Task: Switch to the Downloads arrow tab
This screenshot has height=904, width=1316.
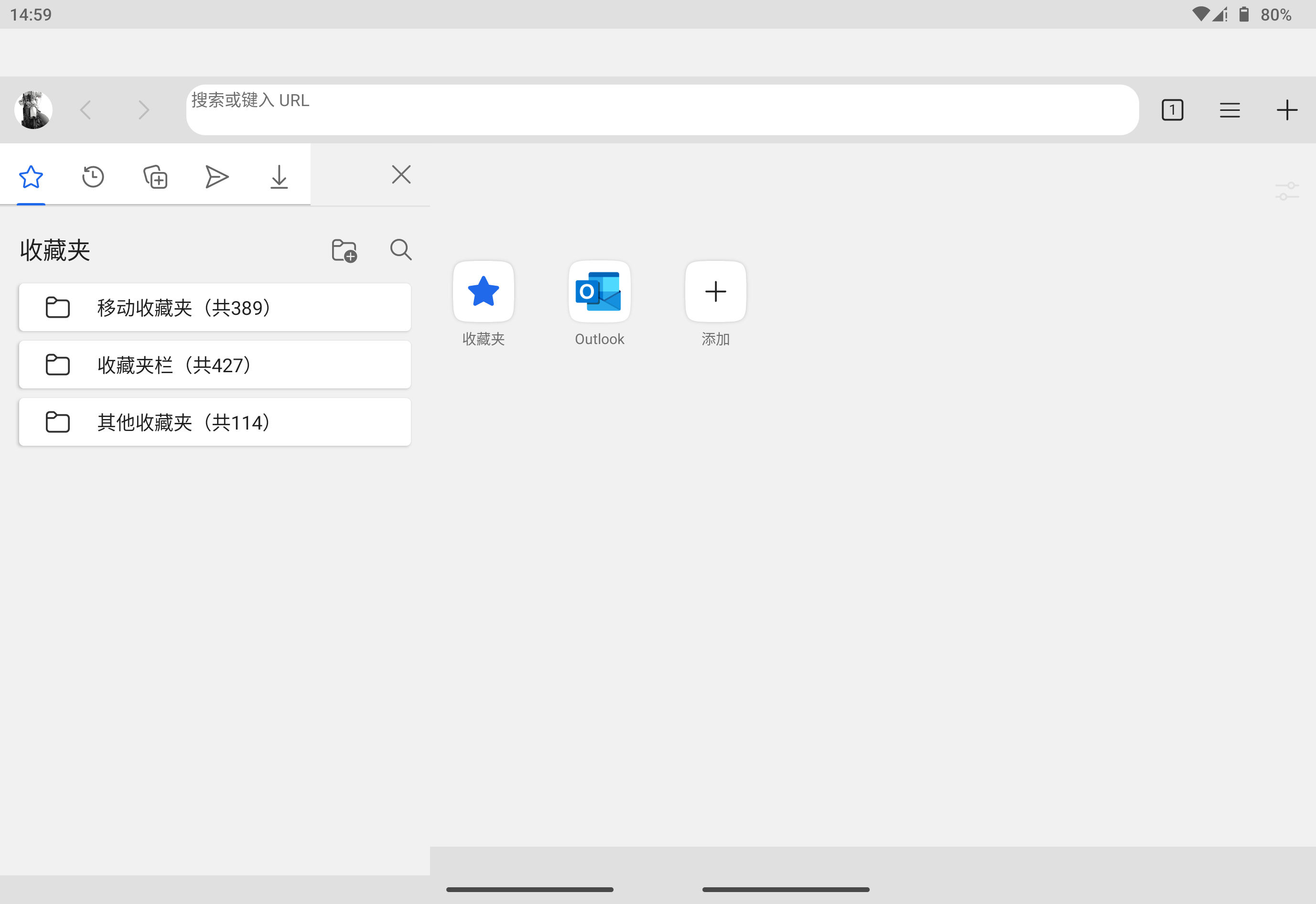Action: [x=279, y=177]
